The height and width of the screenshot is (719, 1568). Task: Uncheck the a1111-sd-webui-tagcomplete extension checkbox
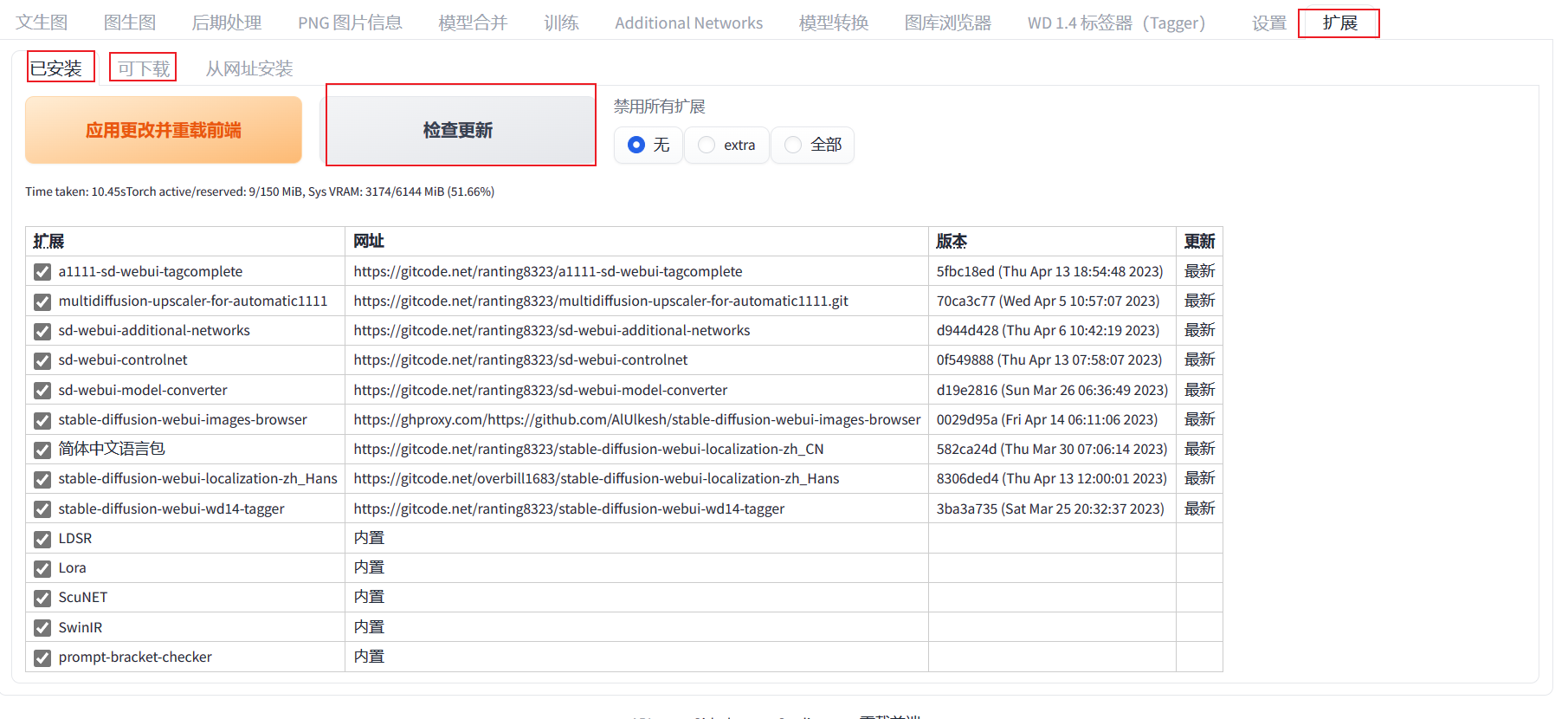pos(42,272)
